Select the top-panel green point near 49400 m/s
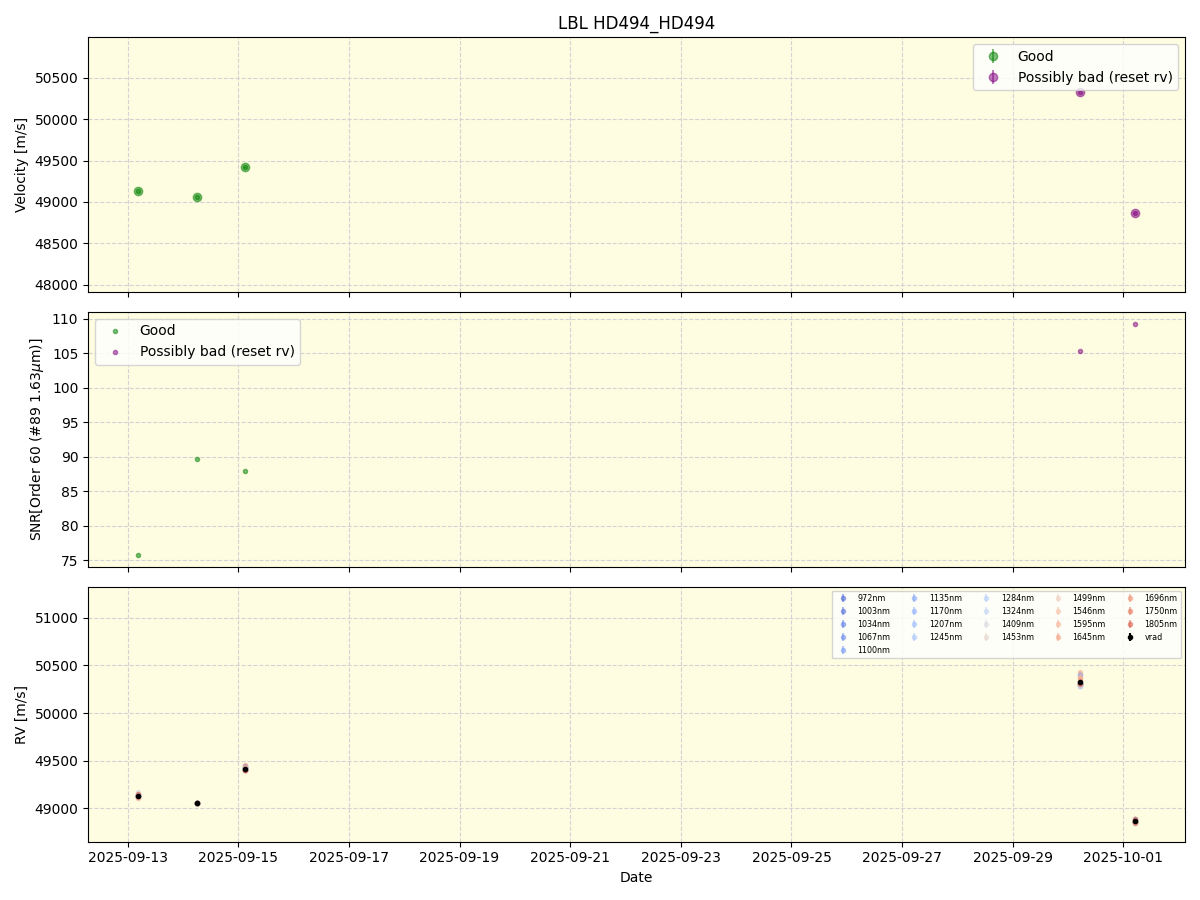The height and width of the screenshot is (900, 1200). point(245,167)
